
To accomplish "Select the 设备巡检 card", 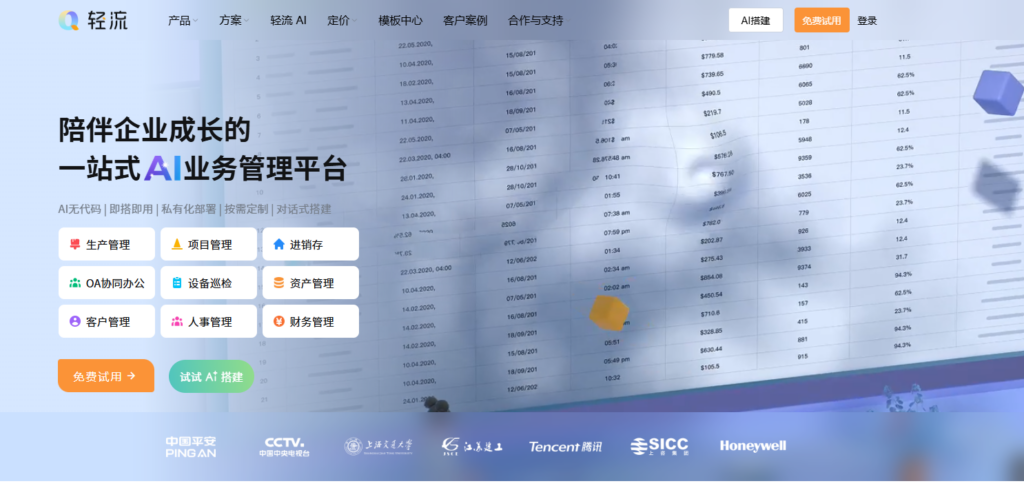I will pos(208,283).
